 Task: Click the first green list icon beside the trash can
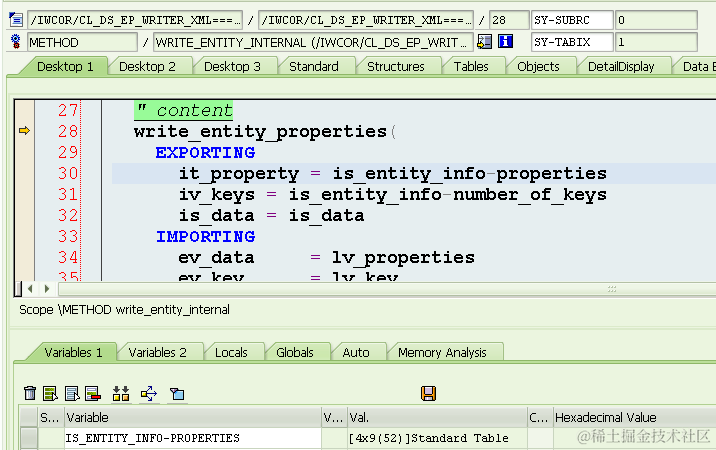pyautogui.click(x=50, y=393)
